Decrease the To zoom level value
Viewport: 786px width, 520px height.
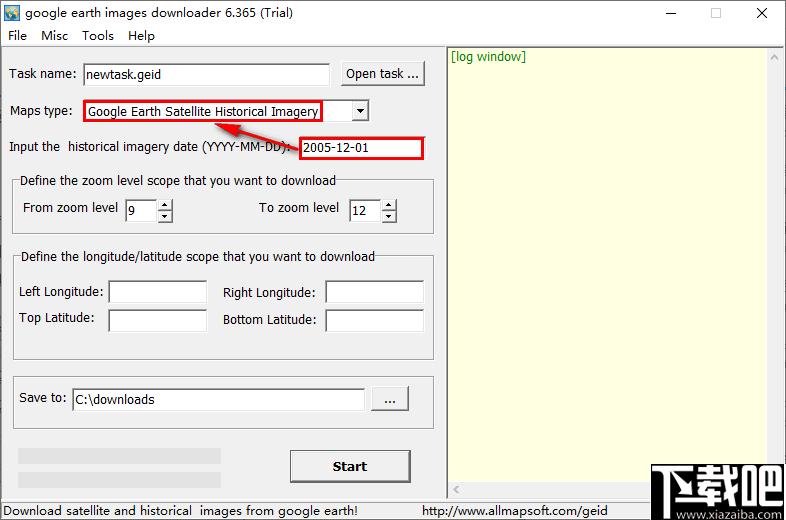389,216
